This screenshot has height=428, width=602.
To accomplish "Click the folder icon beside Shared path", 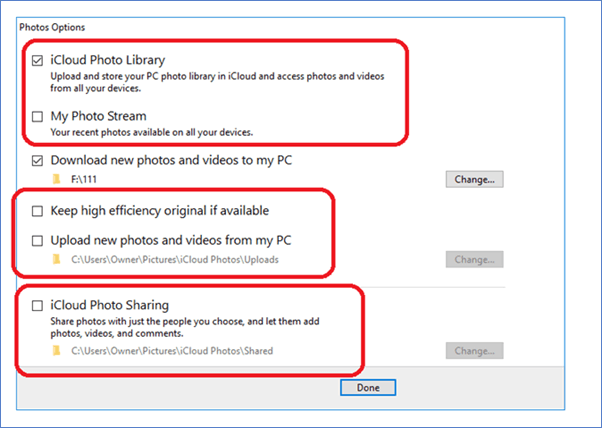I will click(57, 351).
